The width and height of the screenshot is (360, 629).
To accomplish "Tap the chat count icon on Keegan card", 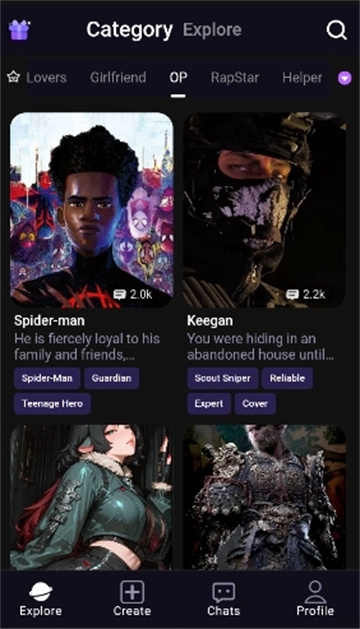I will click(x=292, y=295).
